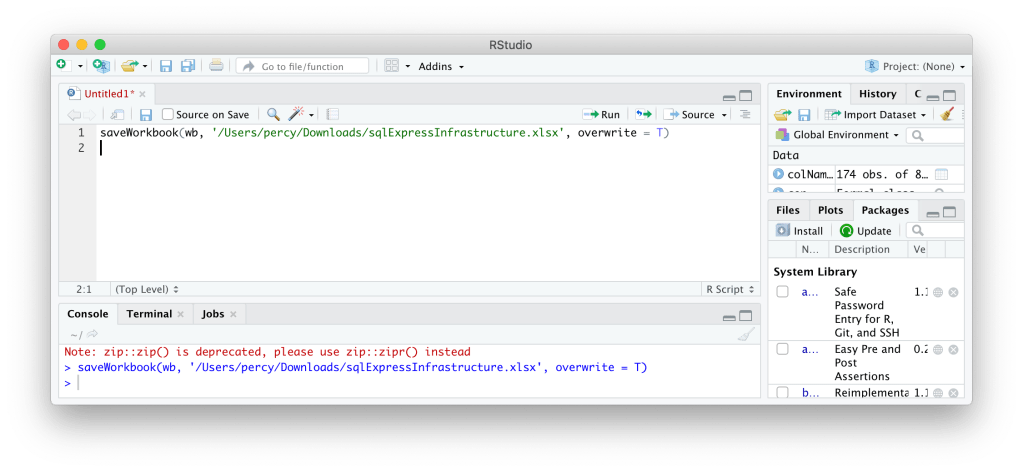Image resolution: width=1023 pixels, height=472 pixels.
Task: Click the Re-run previous code icon
Action: [x=643, y=115]
